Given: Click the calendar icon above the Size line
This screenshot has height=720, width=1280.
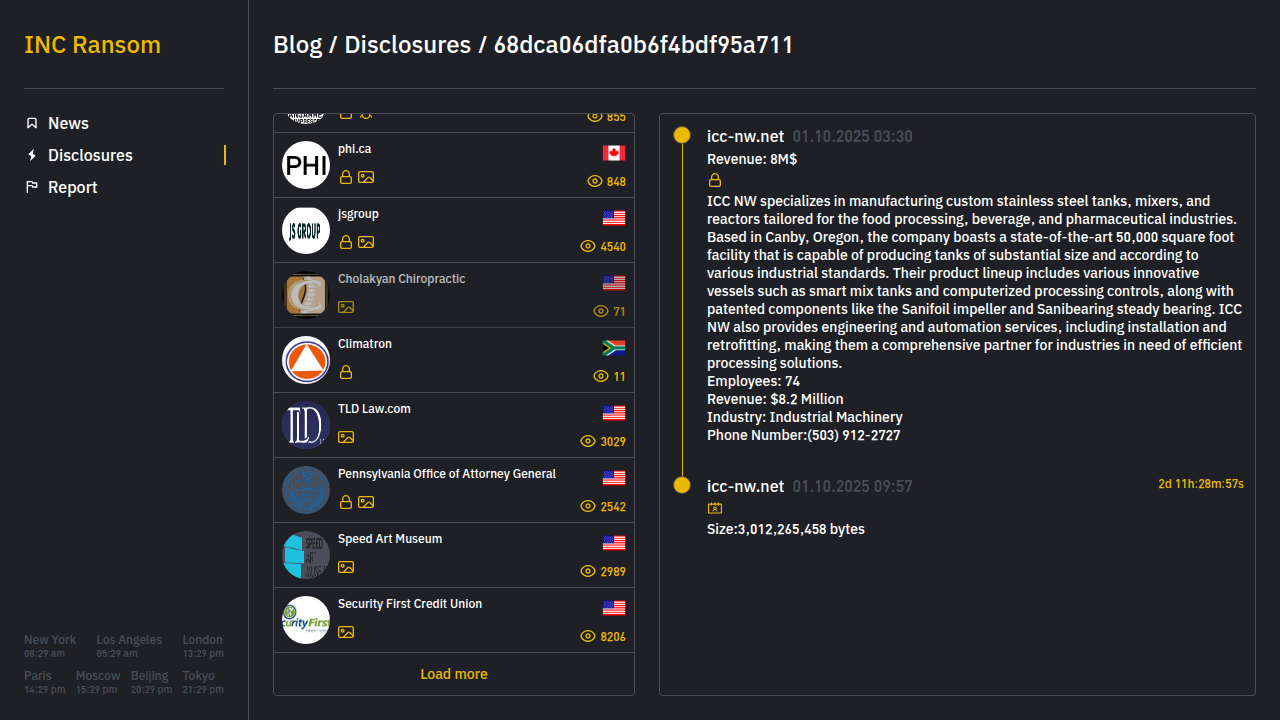Looking at the screenshot, I should 715,508.
